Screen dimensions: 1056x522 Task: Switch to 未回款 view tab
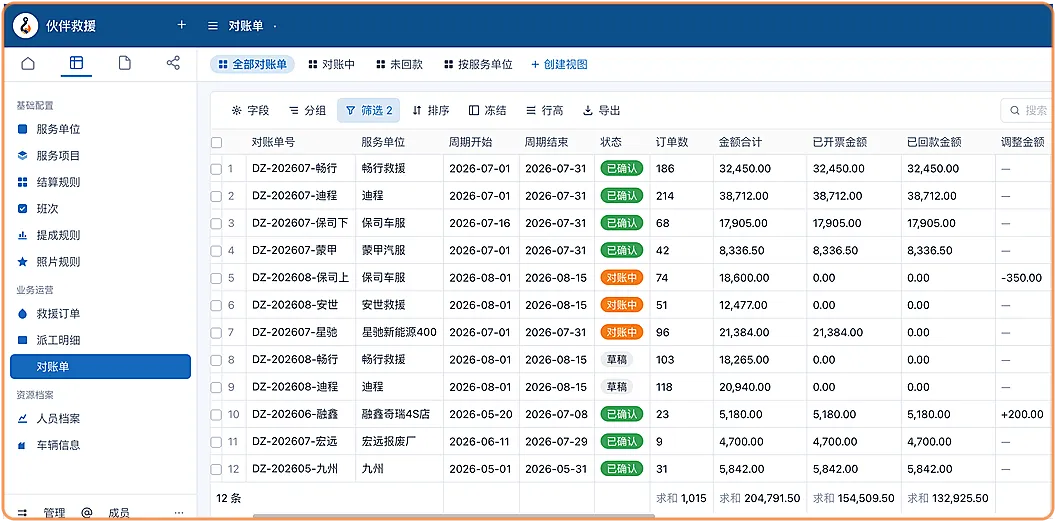click(399, 65)
